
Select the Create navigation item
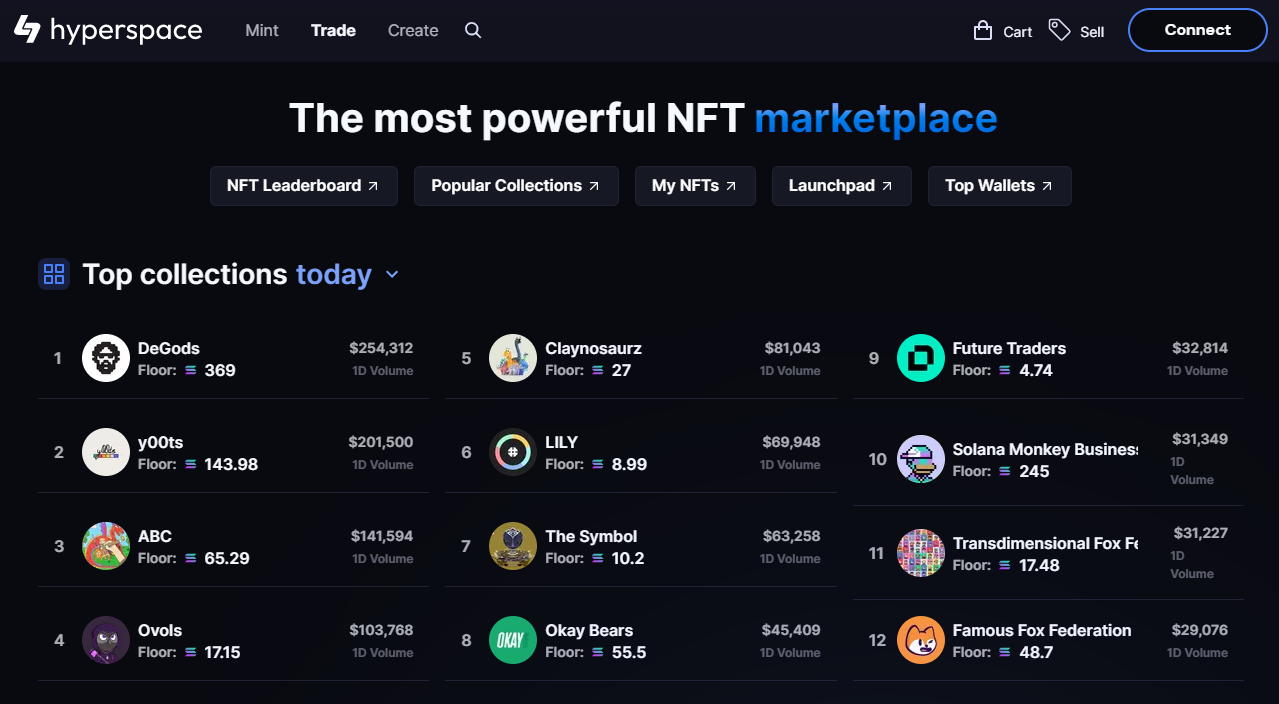(412, 30)
